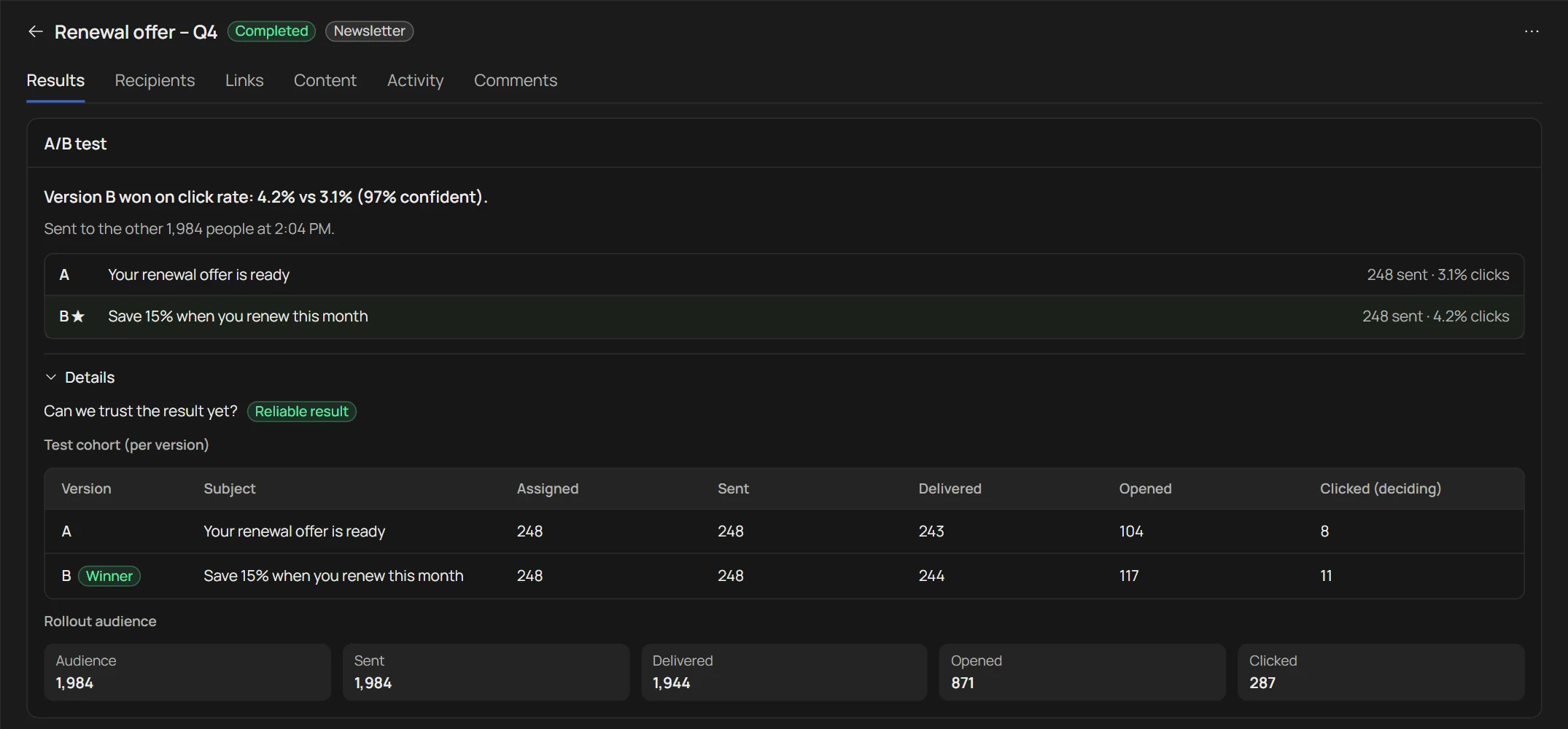
Task: Open the three-dot more options menu
Action: (1532, 31)
